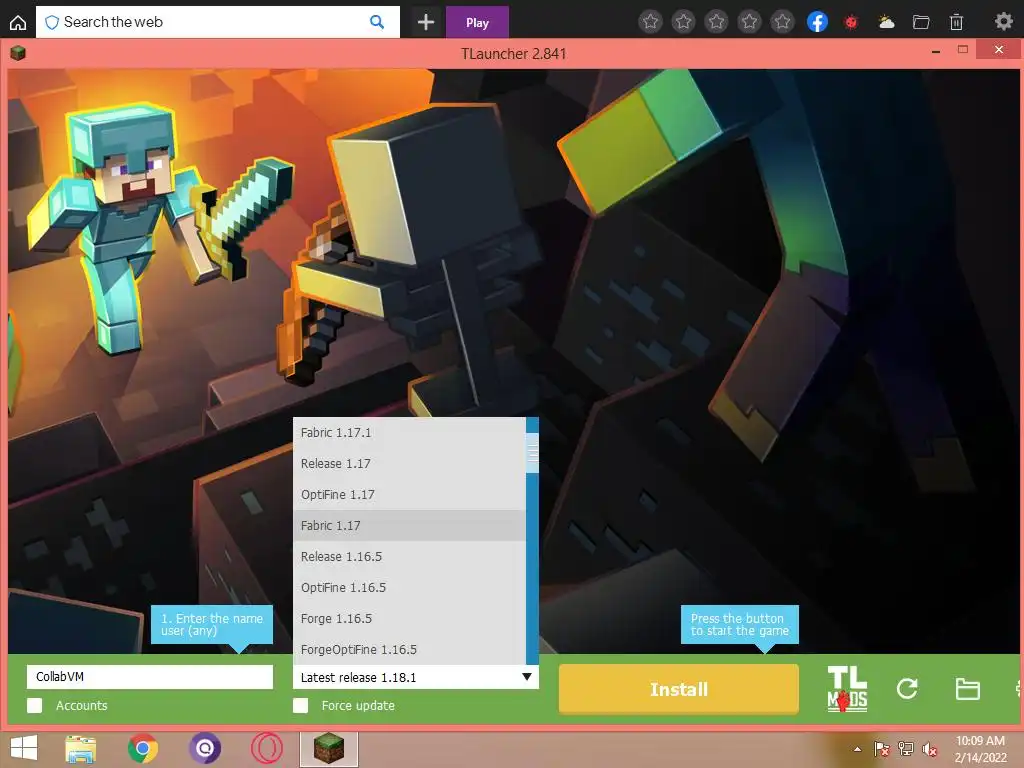This screenshot has height=768, width=1024.
Task: Launch Google Chrome from taskbar
Action: pos(142,748)
